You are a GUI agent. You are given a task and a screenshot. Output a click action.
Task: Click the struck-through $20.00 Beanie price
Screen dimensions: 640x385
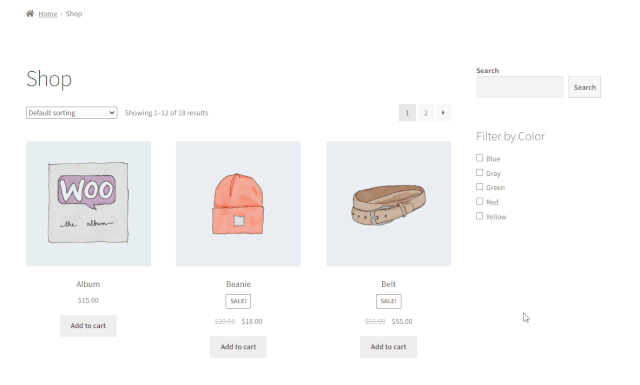pyautogui.click(x=225, y=321)
